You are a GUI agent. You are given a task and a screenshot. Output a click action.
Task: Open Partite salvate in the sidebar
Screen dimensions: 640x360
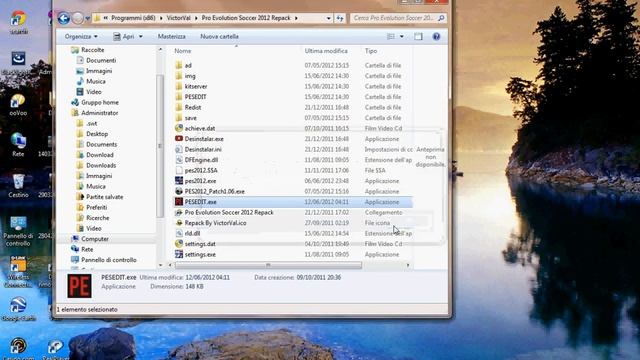[x=104, y=197]
